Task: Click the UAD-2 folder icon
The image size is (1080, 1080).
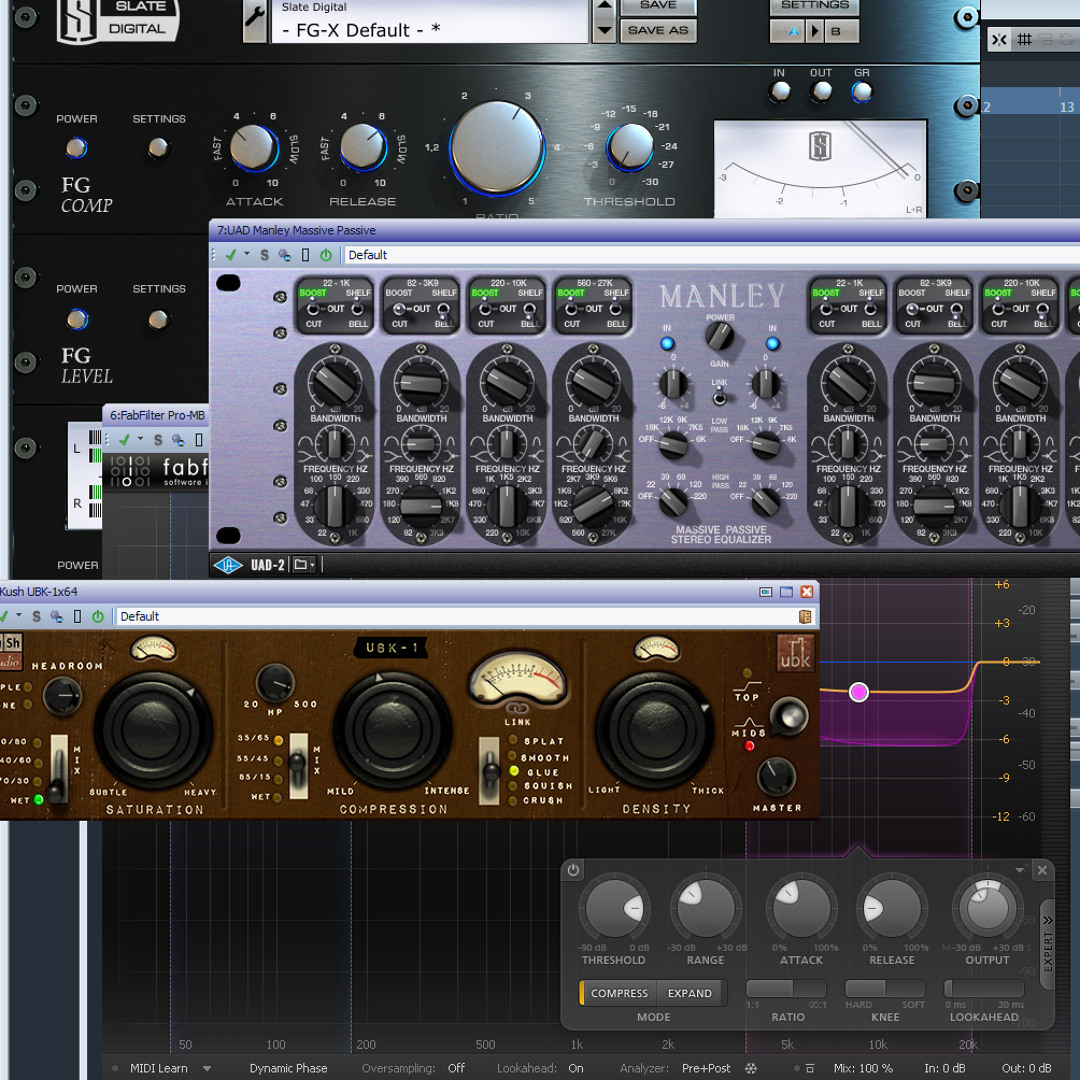Action: (302, 565)
